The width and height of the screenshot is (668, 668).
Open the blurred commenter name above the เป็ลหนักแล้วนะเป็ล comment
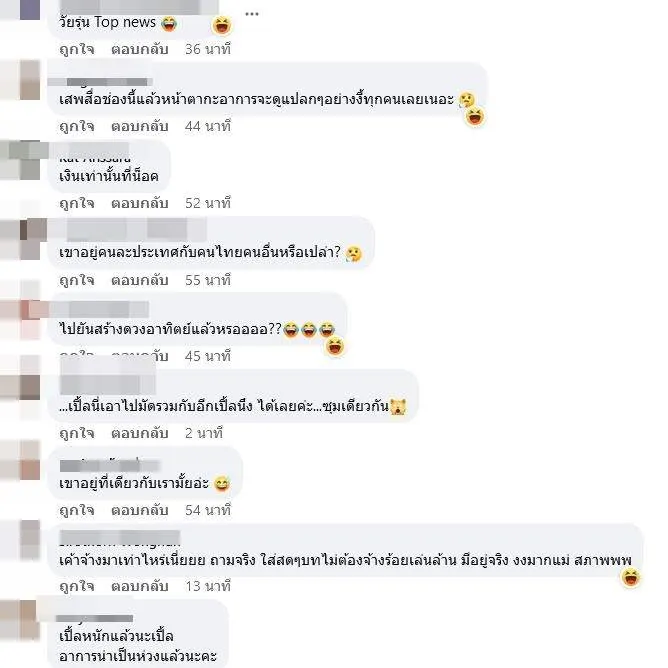(x=95, y=618)
